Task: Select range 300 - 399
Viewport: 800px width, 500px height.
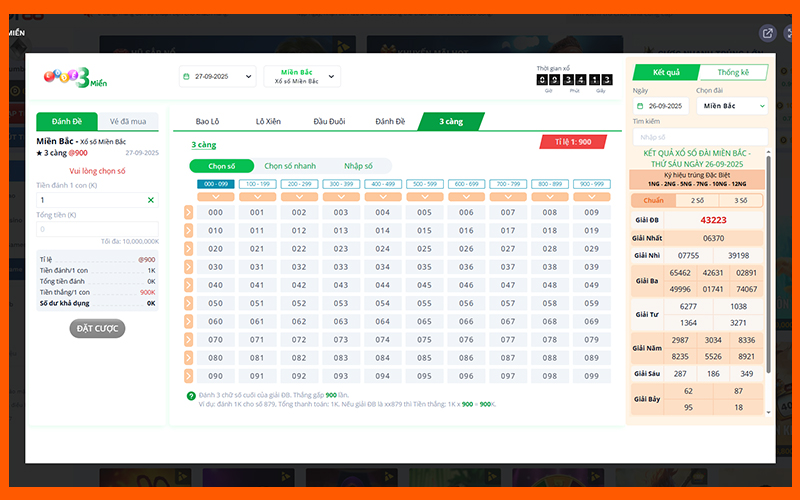Action: point(341,184)
